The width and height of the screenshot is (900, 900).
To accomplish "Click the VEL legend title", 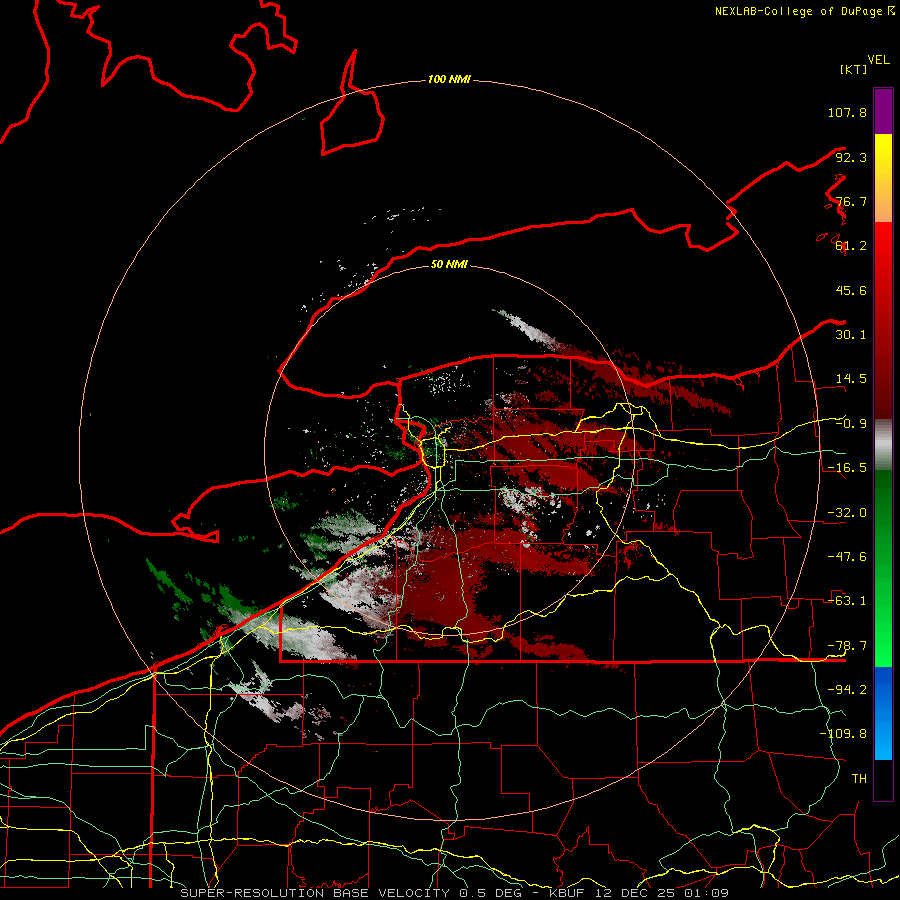I will 878,60.
